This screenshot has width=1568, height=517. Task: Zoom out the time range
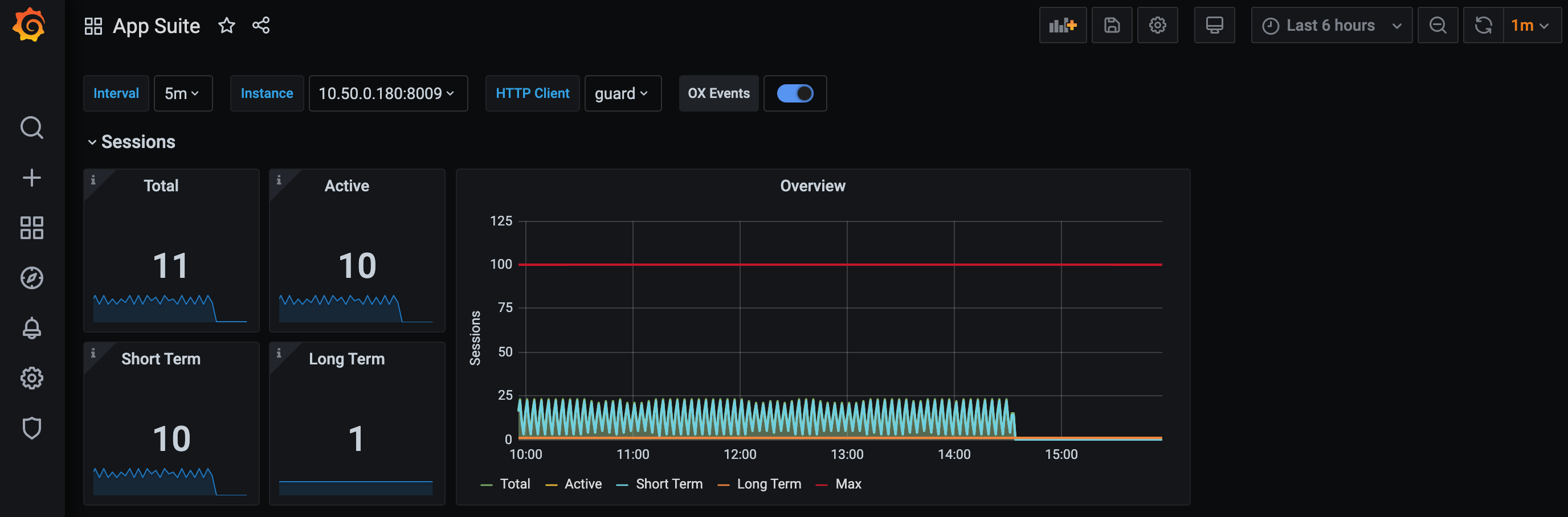point(1438,26)
